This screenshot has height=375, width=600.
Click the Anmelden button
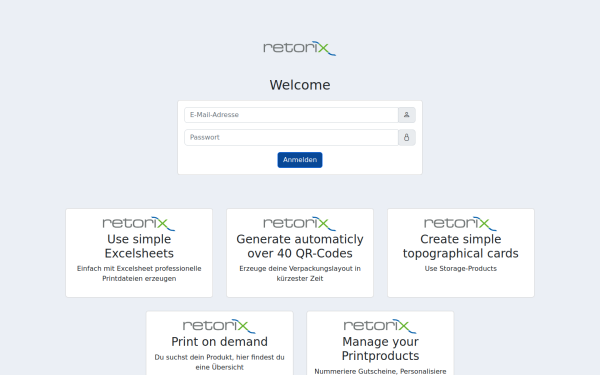(x=300, y=160)
